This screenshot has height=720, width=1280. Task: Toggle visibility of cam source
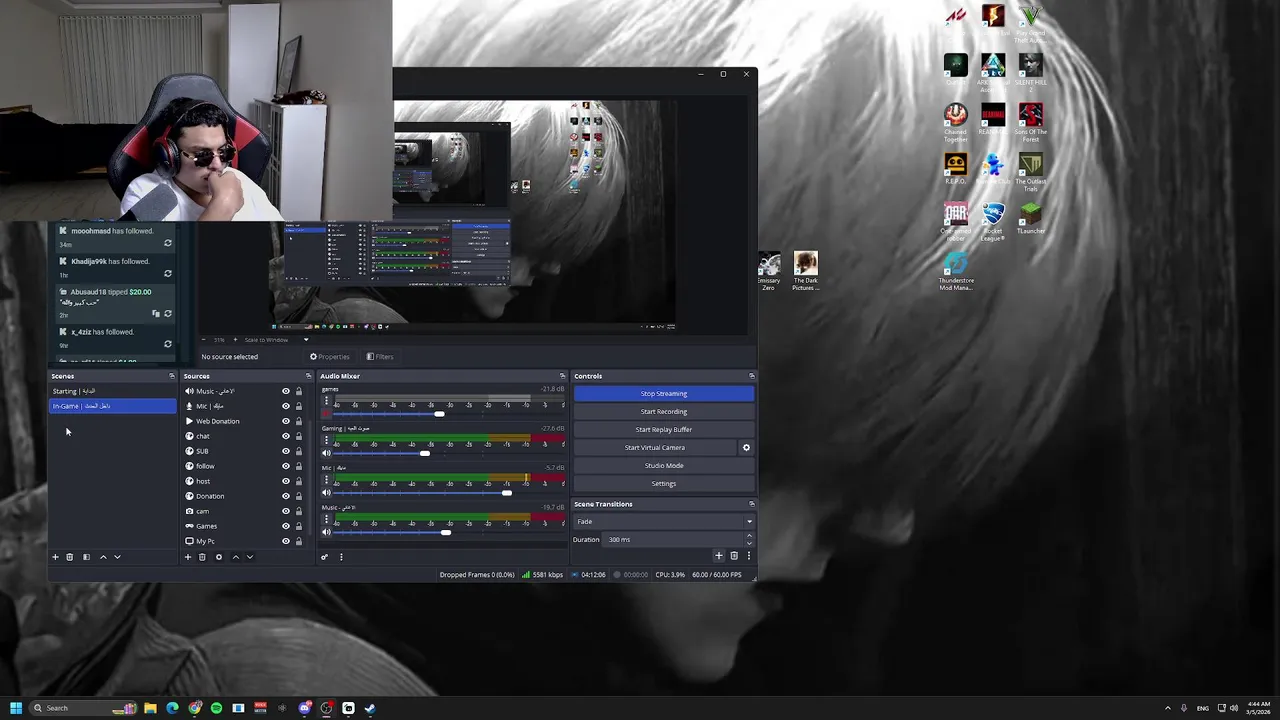(x=286, y=511)
